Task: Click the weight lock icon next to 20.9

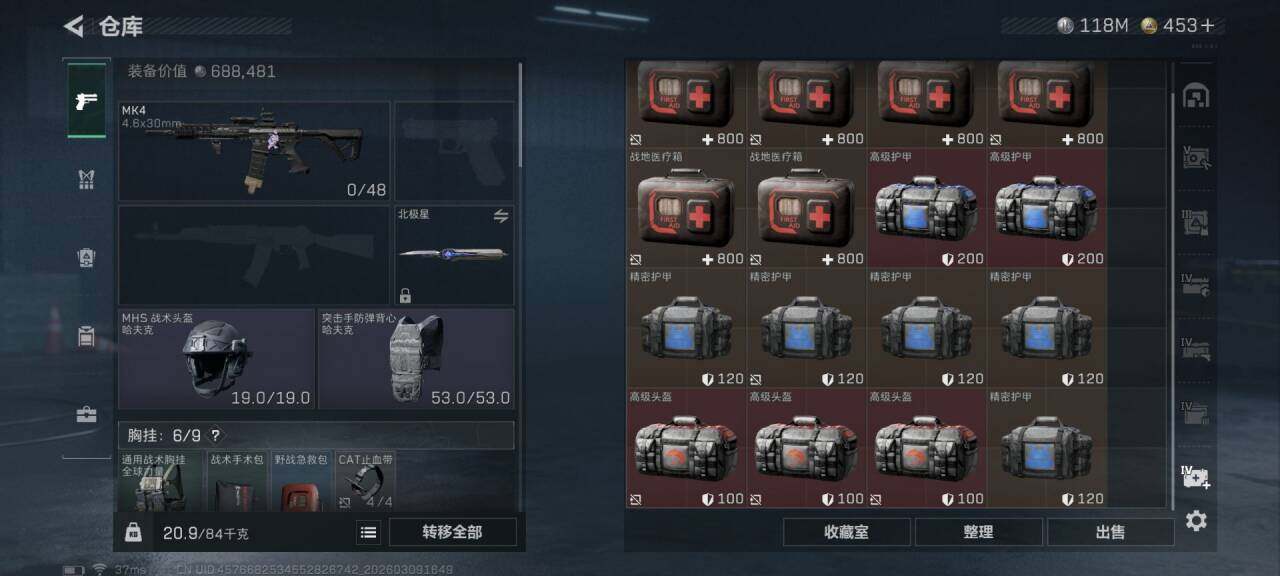Action: point(133,533)
